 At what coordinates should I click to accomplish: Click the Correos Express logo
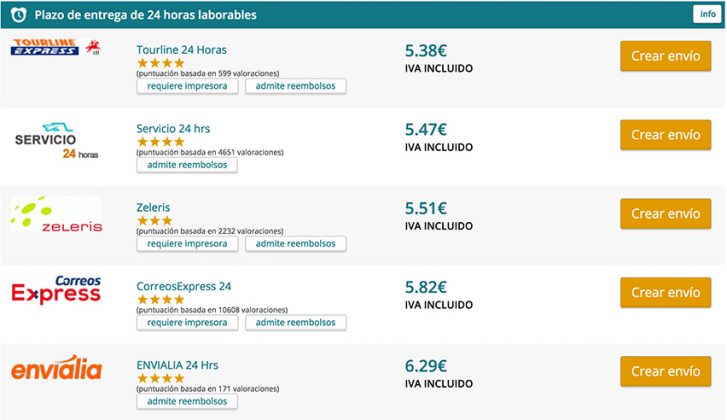pyautogui.click(x=56, y=290)
